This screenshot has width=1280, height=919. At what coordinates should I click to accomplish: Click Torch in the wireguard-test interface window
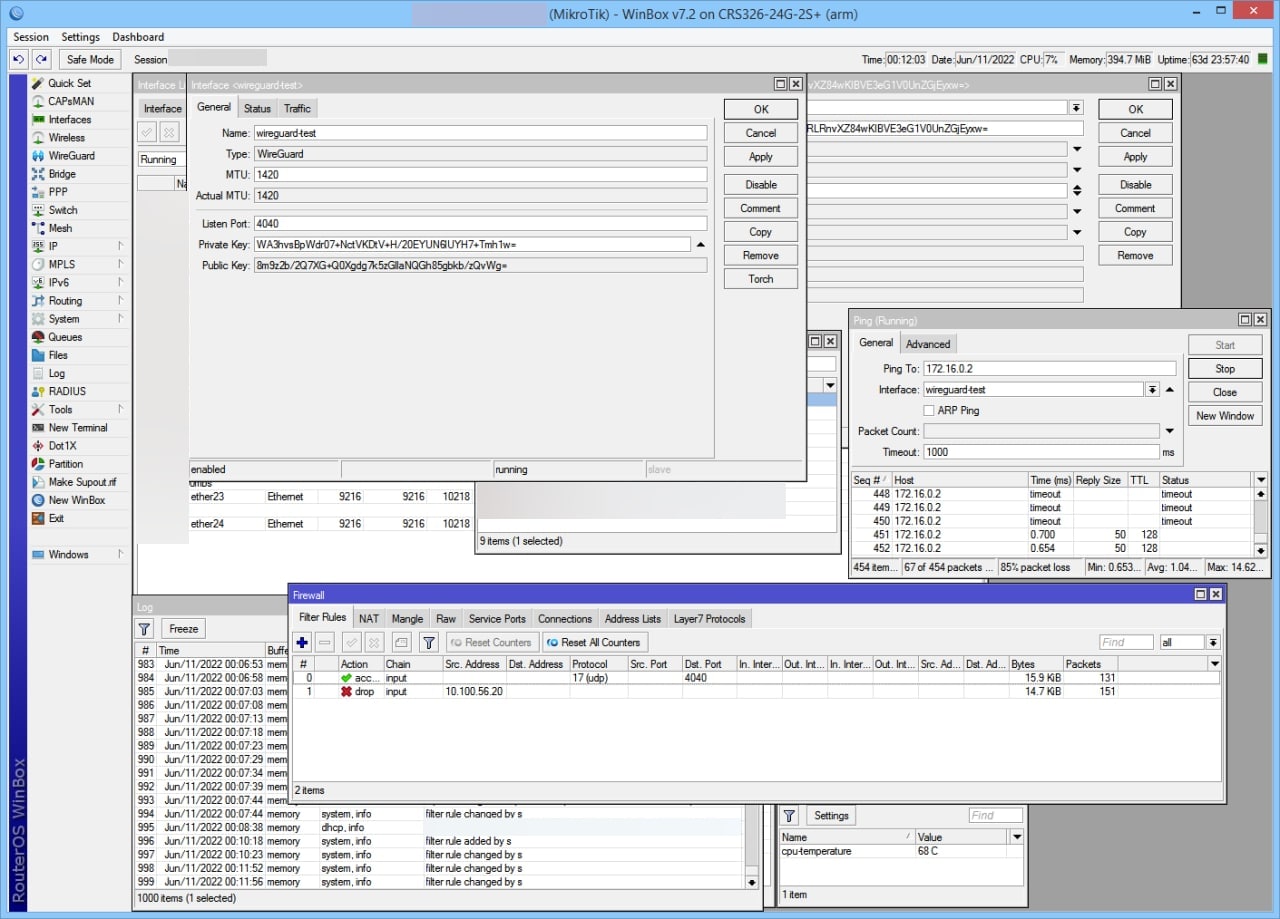tap(761, 279)
